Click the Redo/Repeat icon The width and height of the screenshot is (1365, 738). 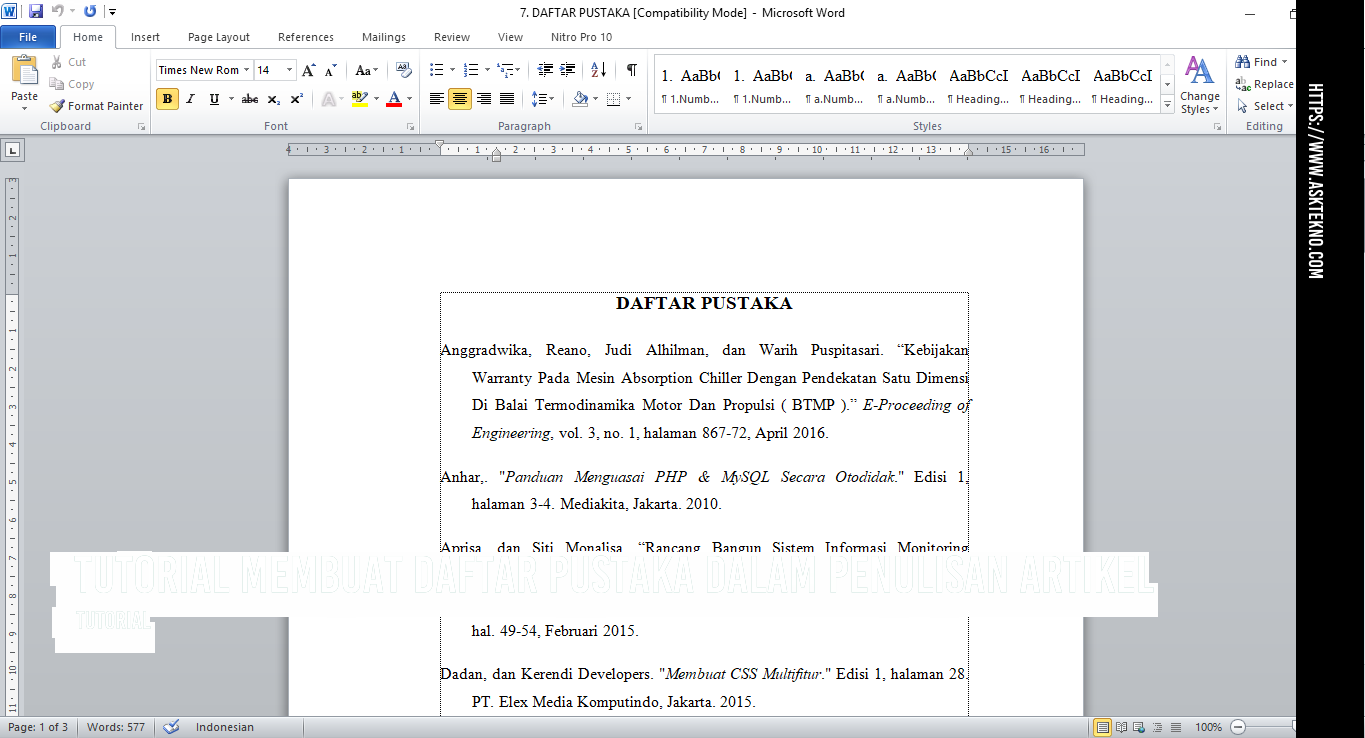(90, 12)
